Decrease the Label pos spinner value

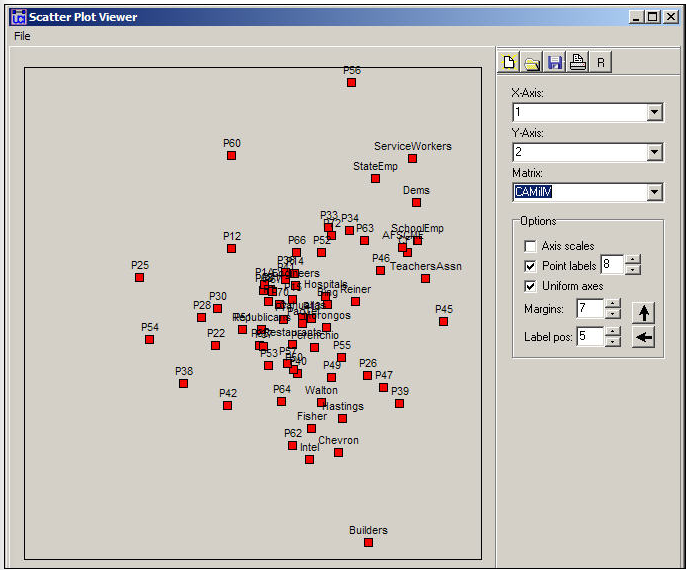(613, 342)
